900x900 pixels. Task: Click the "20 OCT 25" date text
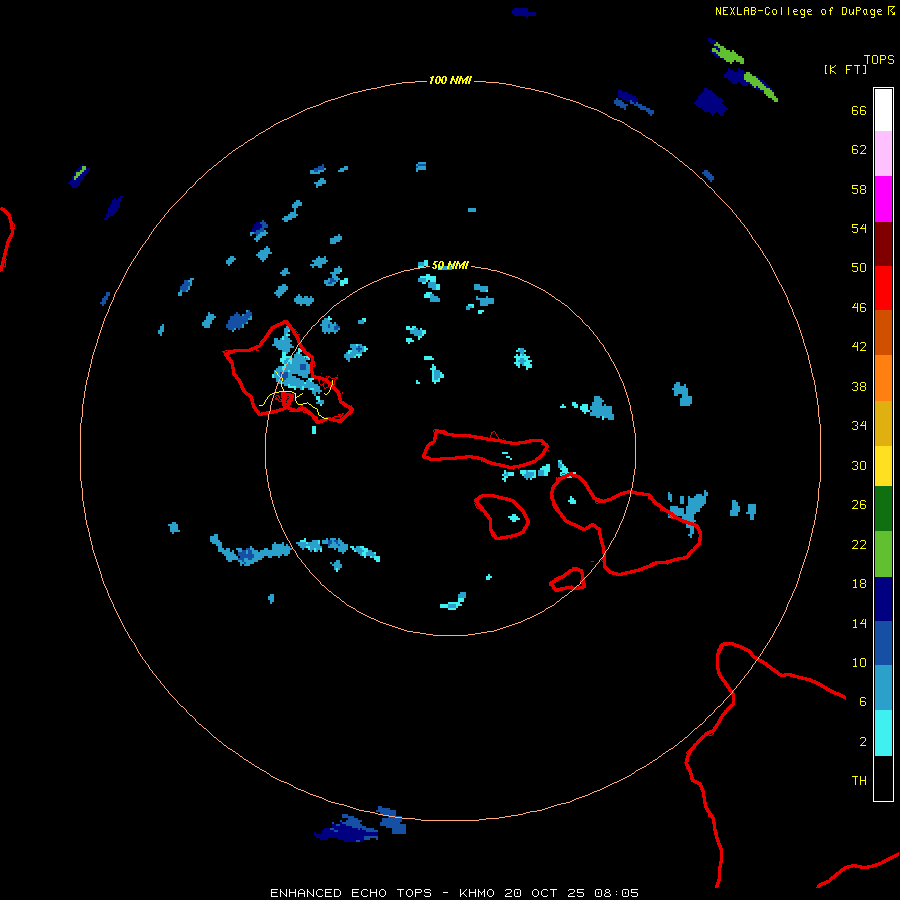(x=544, y=893)
